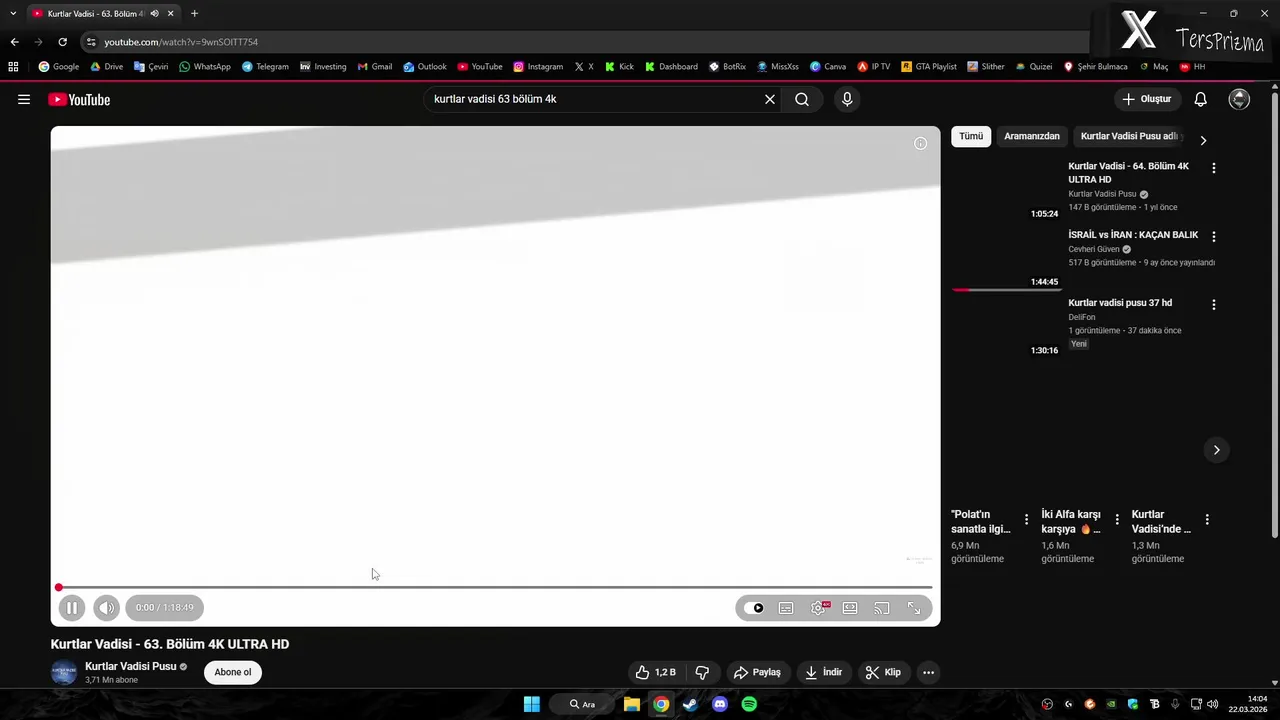
Task: Create a clip with Klip
Action: (883, 672)
